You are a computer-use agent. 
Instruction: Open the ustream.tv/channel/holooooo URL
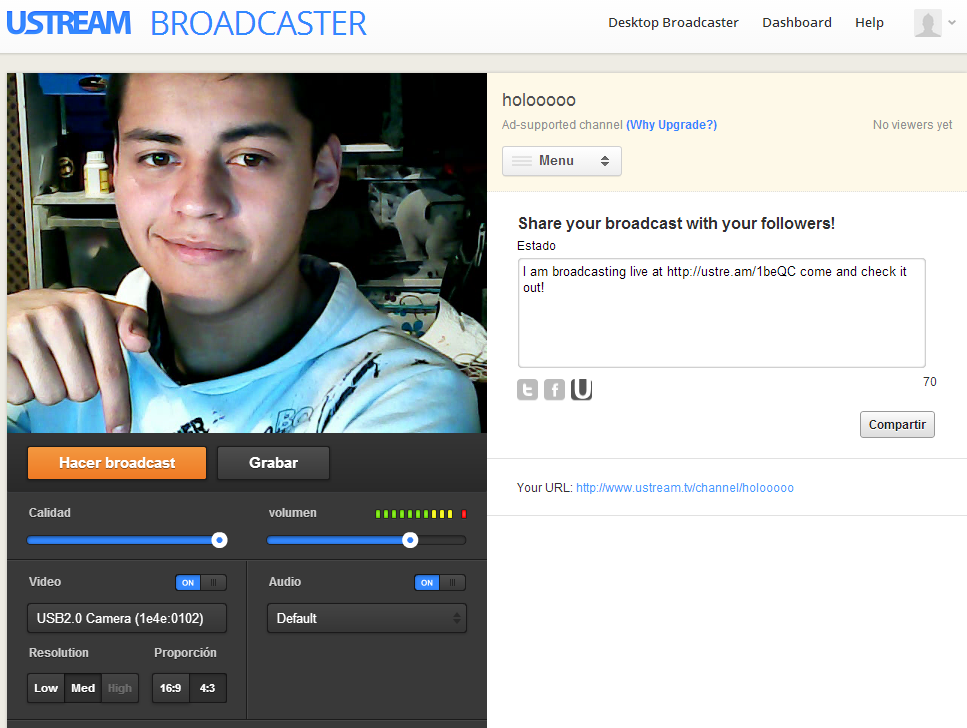tap(685, 488)
